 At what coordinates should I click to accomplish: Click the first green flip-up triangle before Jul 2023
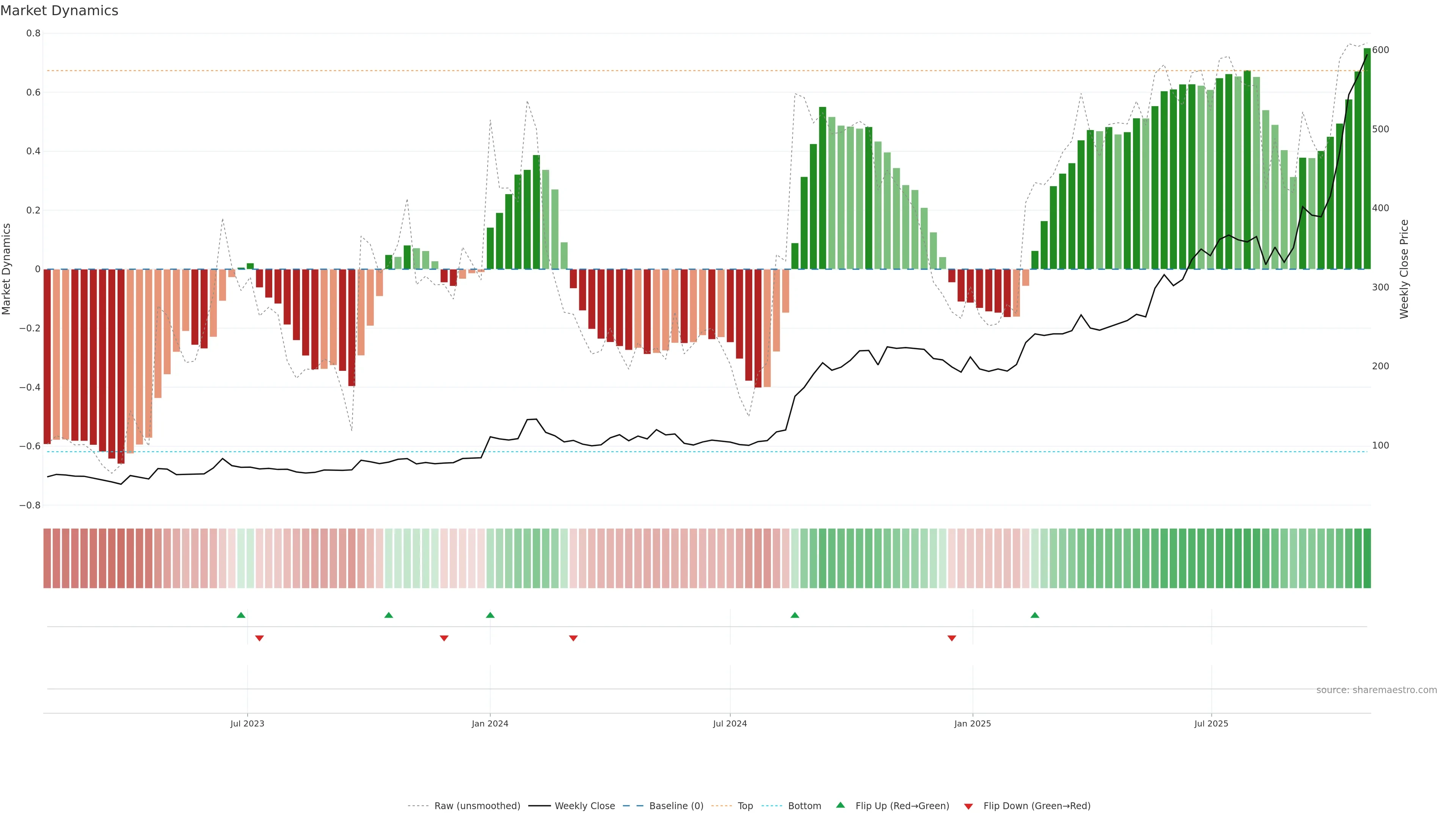point(241,615)
